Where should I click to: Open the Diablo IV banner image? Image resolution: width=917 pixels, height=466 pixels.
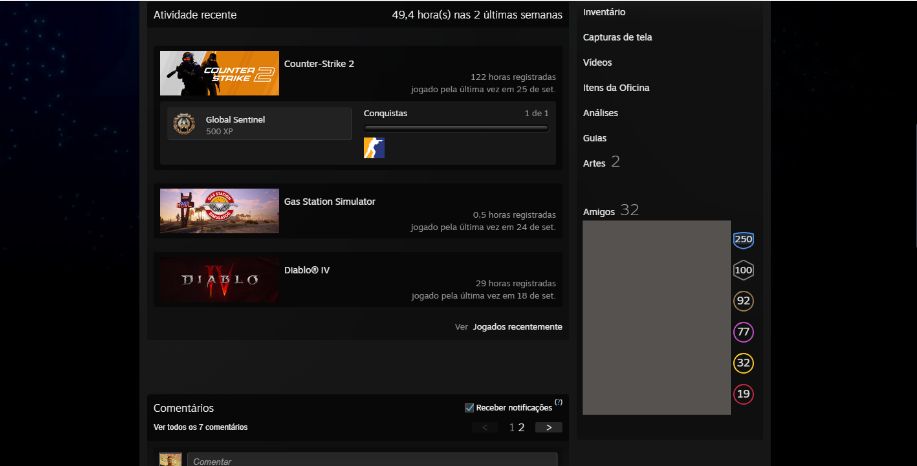(219, 279)
